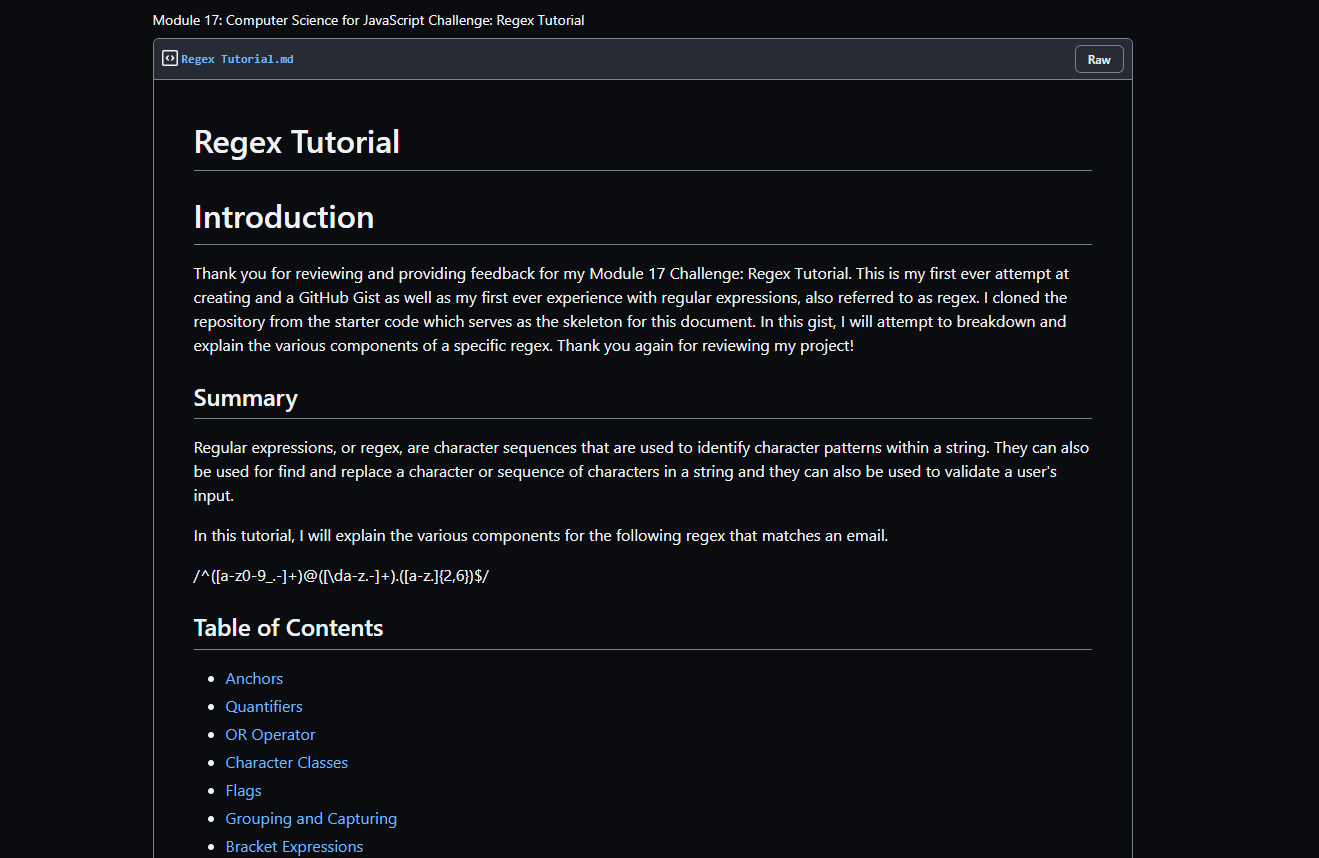The width and height of the screenshot is (1319, 858).
Task: Click the Raw button
Action: (x=1099, y=59)
